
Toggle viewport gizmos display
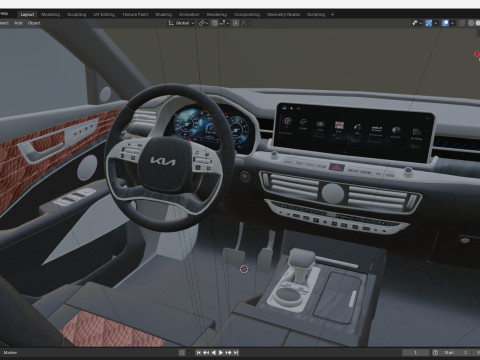[x=429, y=23]
